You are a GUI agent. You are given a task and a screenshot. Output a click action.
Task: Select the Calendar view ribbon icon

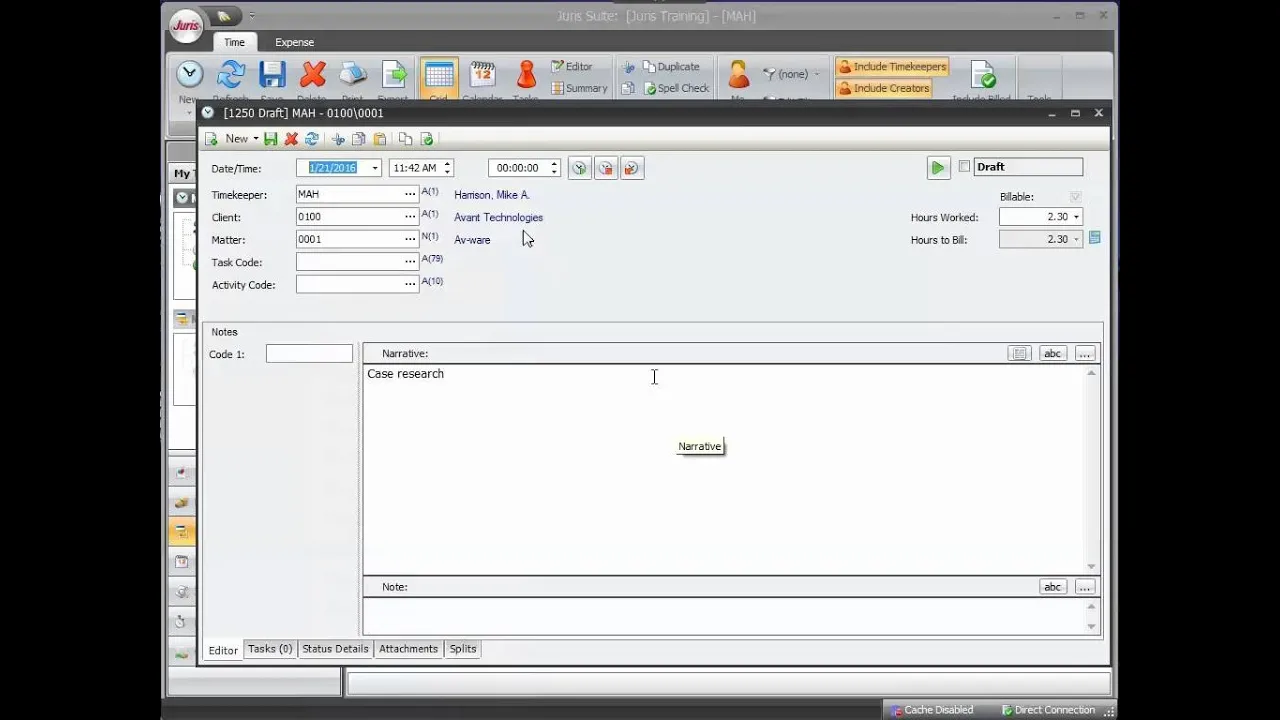click(x=482, y=74)
